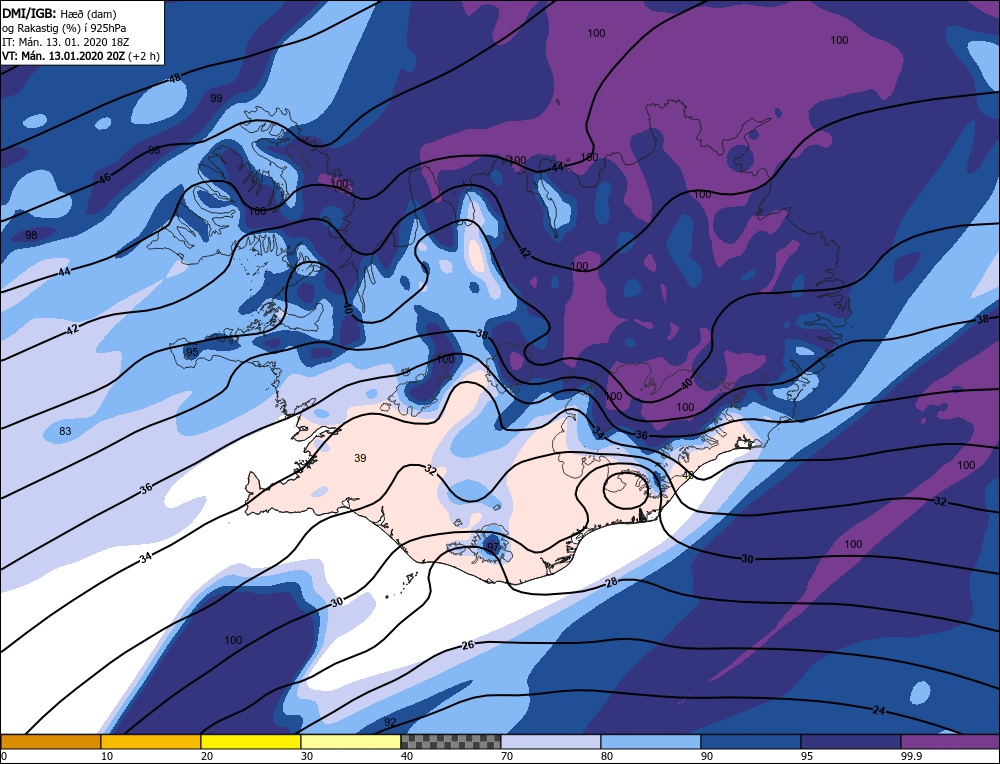Select the checkered gray 40–70 legend swatch
Viewport: 1000px width, 764px height.
tap(451, 741)
